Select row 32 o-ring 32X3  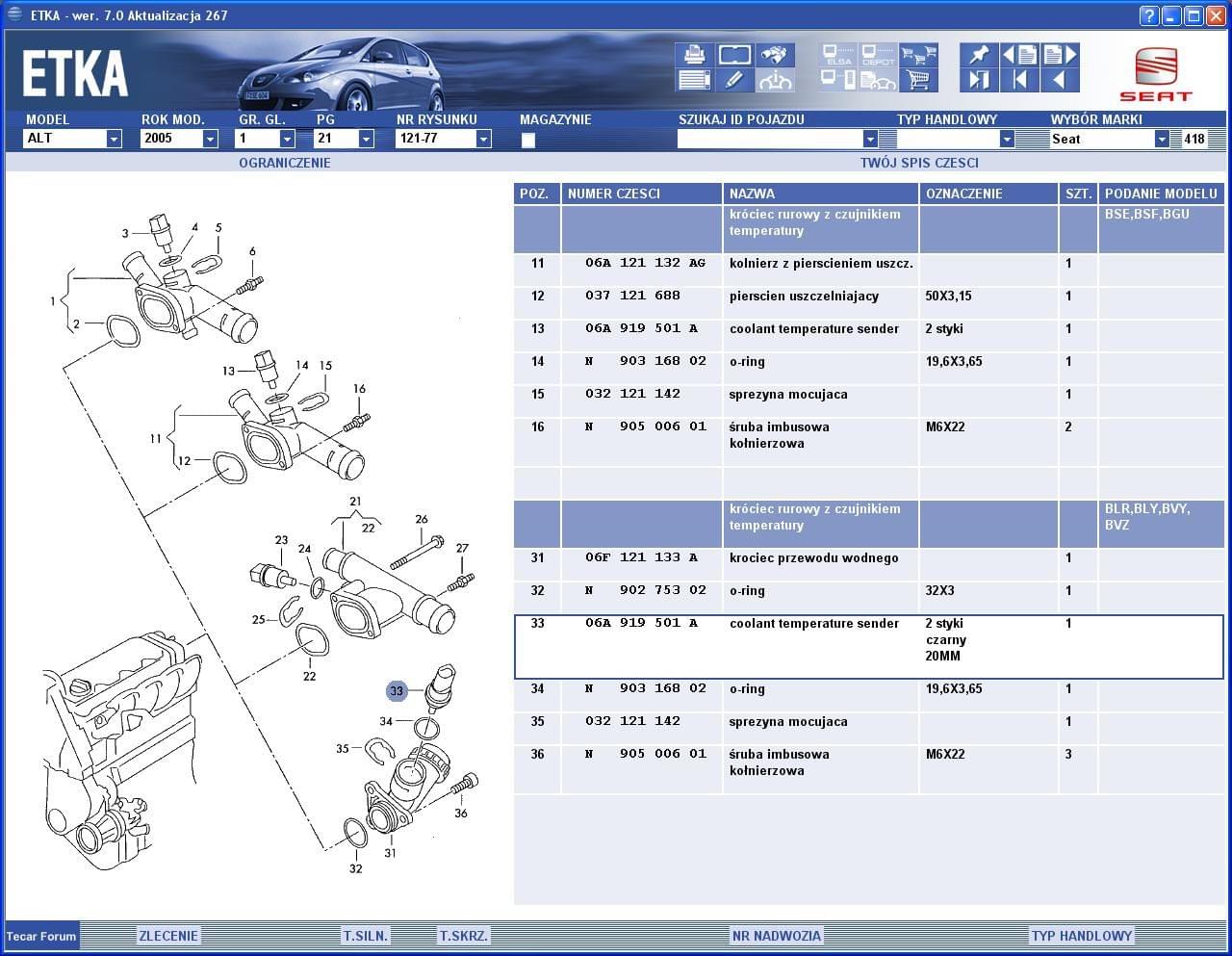(869, 596)
